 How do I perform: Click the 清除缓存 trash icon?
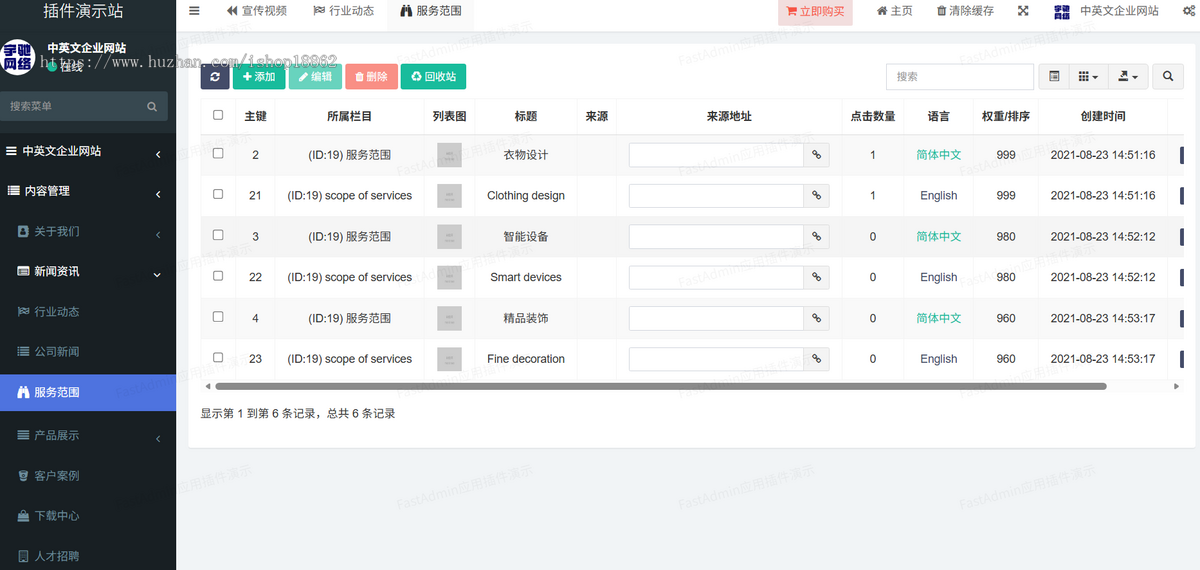(965, 11)
